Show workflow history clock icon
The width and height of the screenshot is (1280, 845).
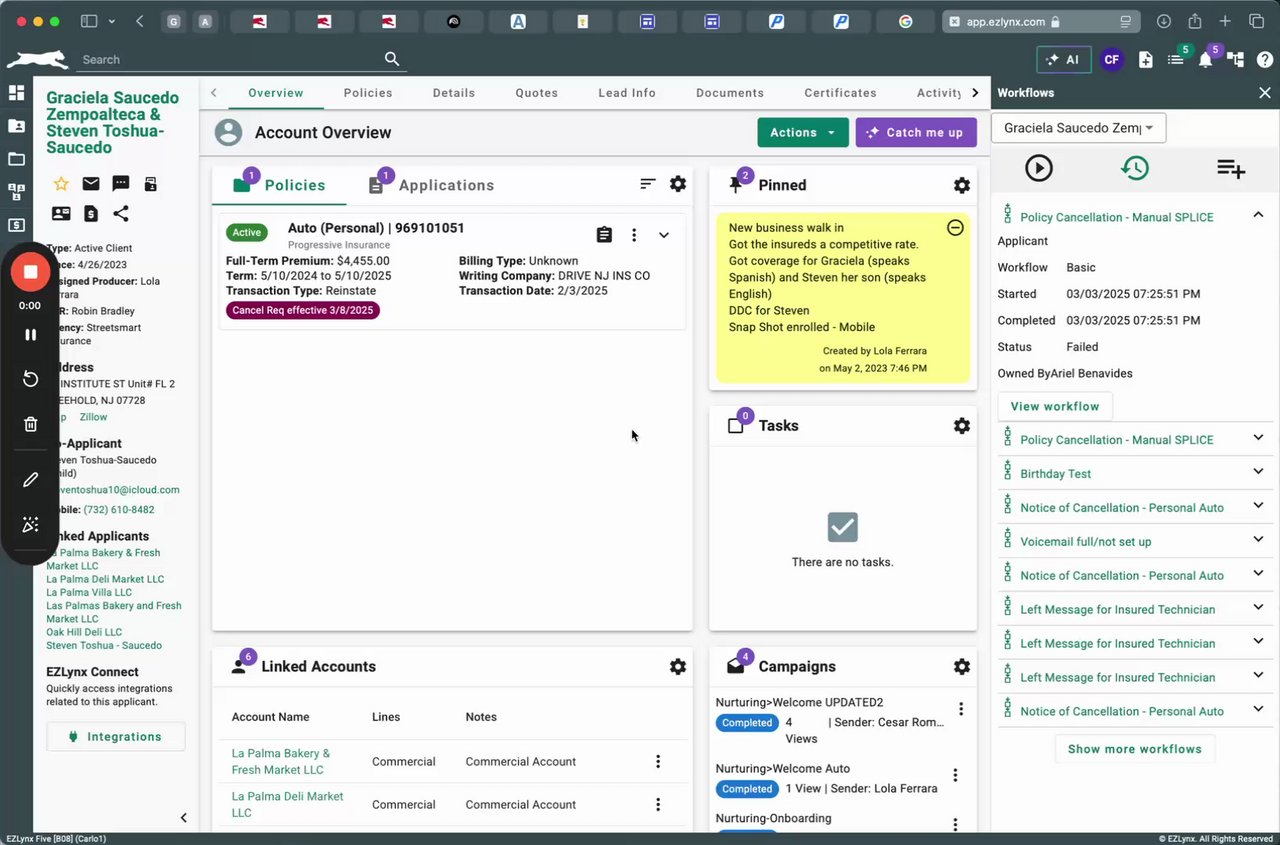pos(1135,168)
